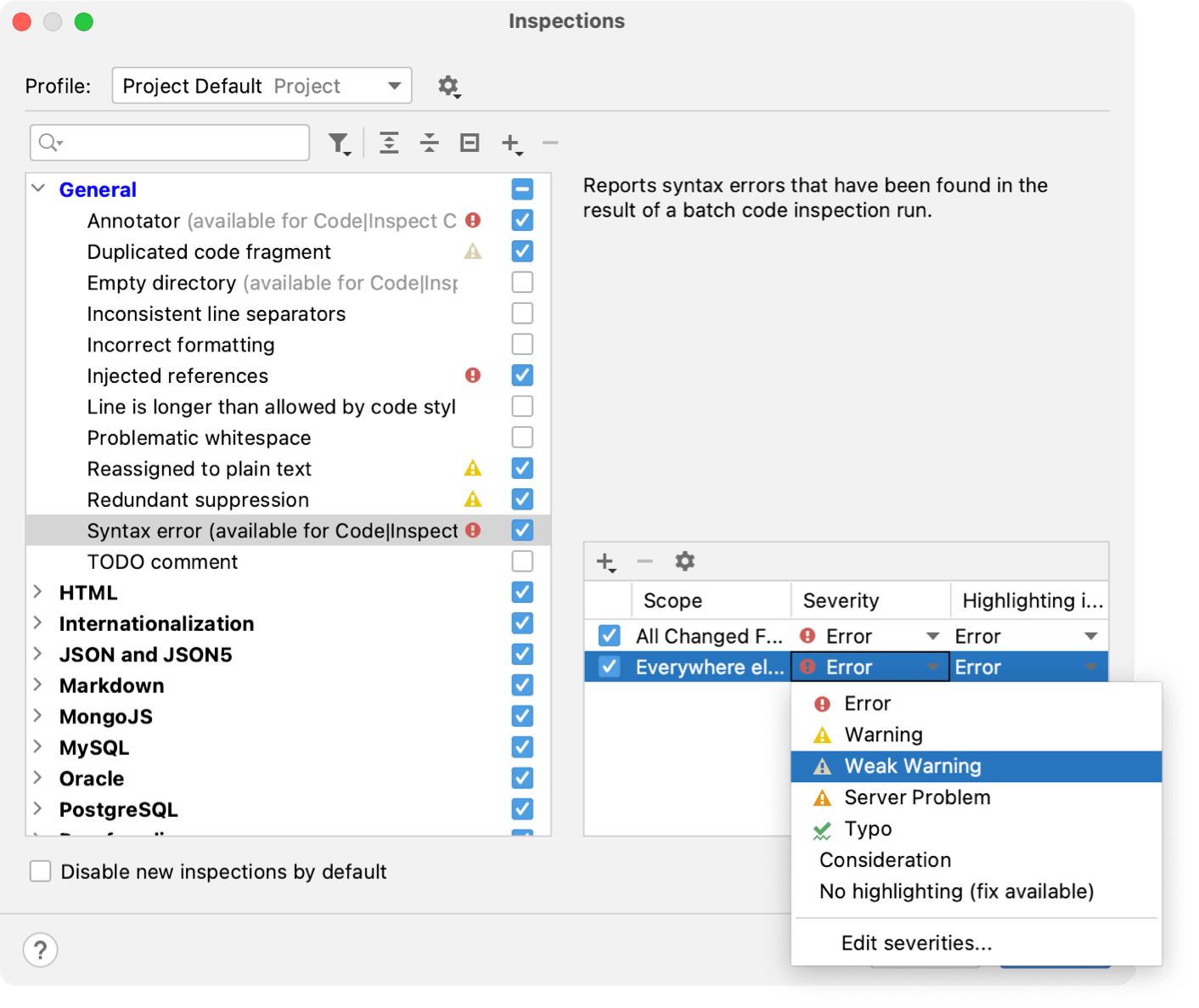The height and width of the screenshot is (1008, 1199).
Task: Enable the Incorrect formatting checkbox
Action: click(x=522, y=344)
